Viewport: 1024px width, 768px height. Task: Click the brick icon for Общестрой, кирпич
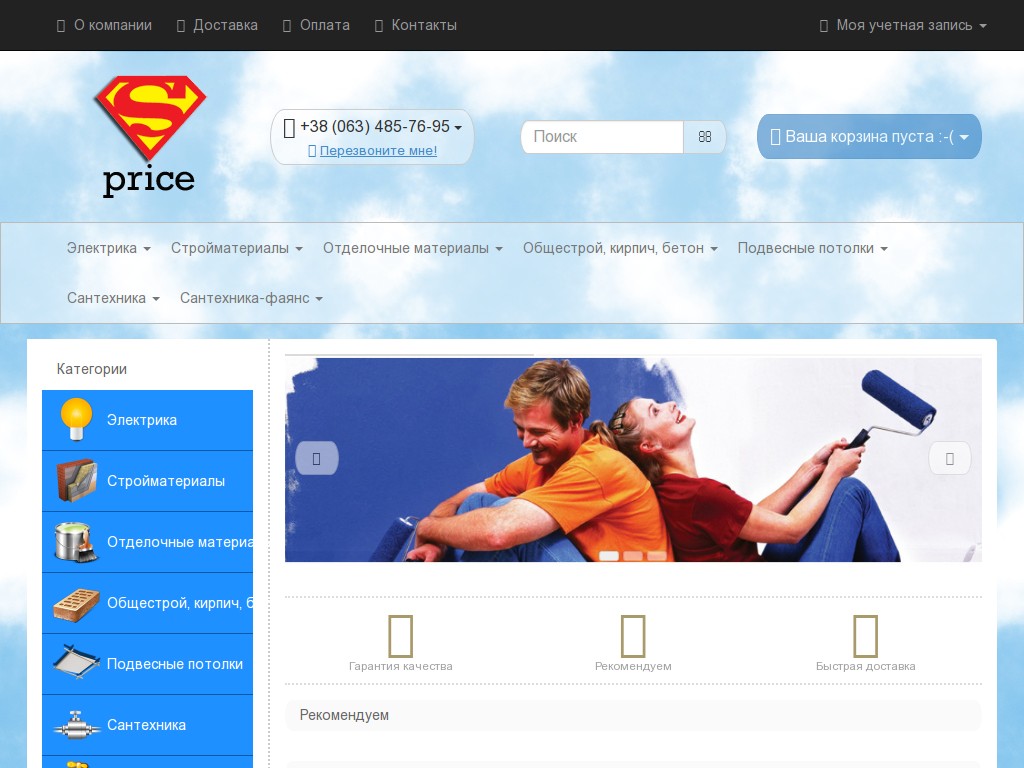point(76,603)
